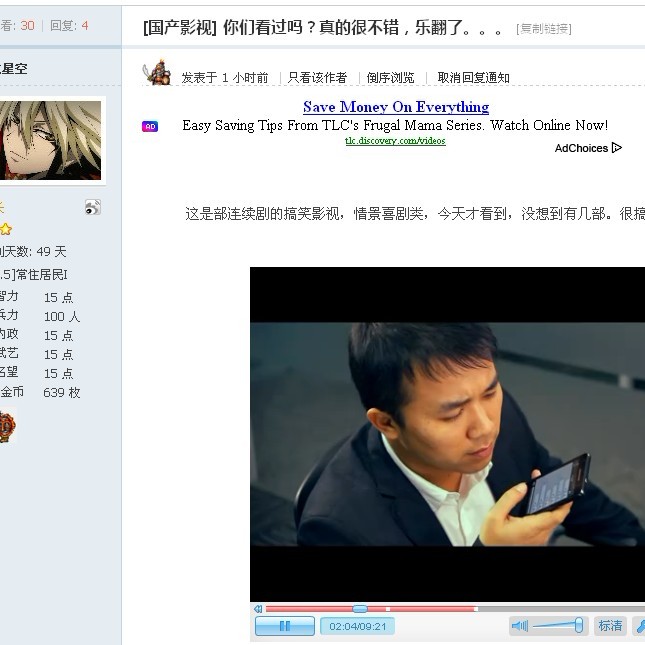Click the reply count 4

pos(85,26)
